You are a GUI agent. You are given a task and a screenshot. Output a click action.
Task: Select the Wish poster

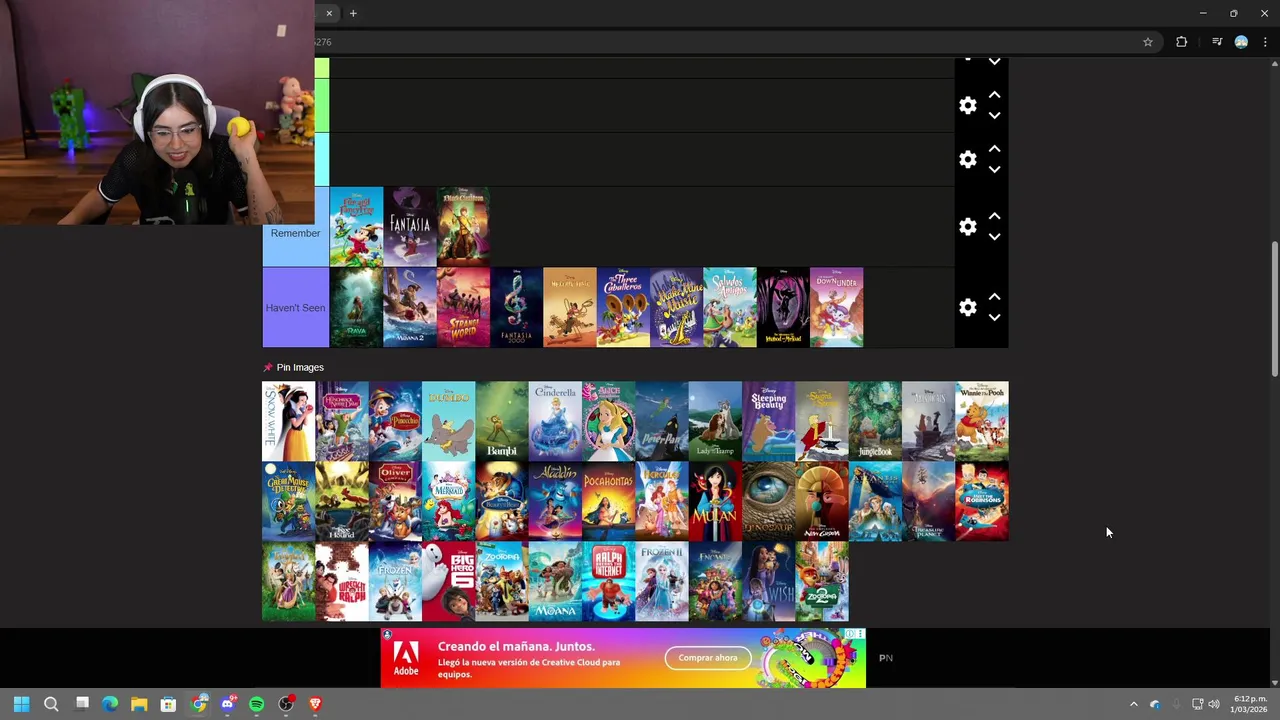pos(769,582)
